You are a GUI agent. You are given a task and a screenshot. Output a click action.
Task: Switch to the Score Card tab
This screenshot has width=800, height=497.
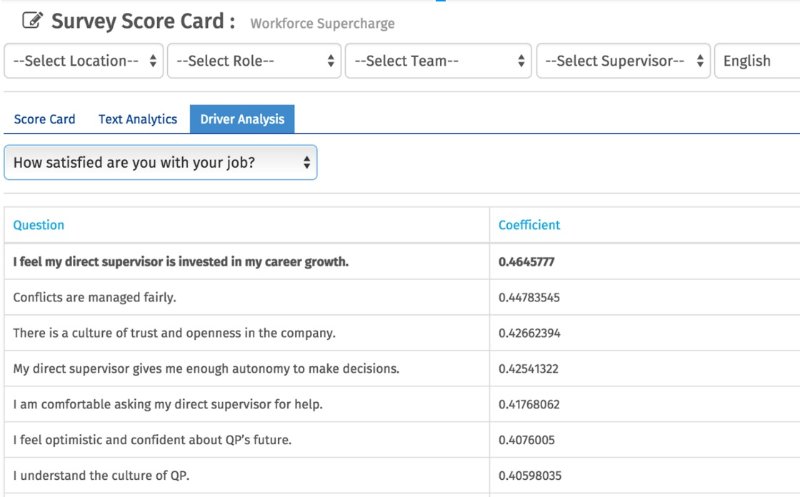44,119
